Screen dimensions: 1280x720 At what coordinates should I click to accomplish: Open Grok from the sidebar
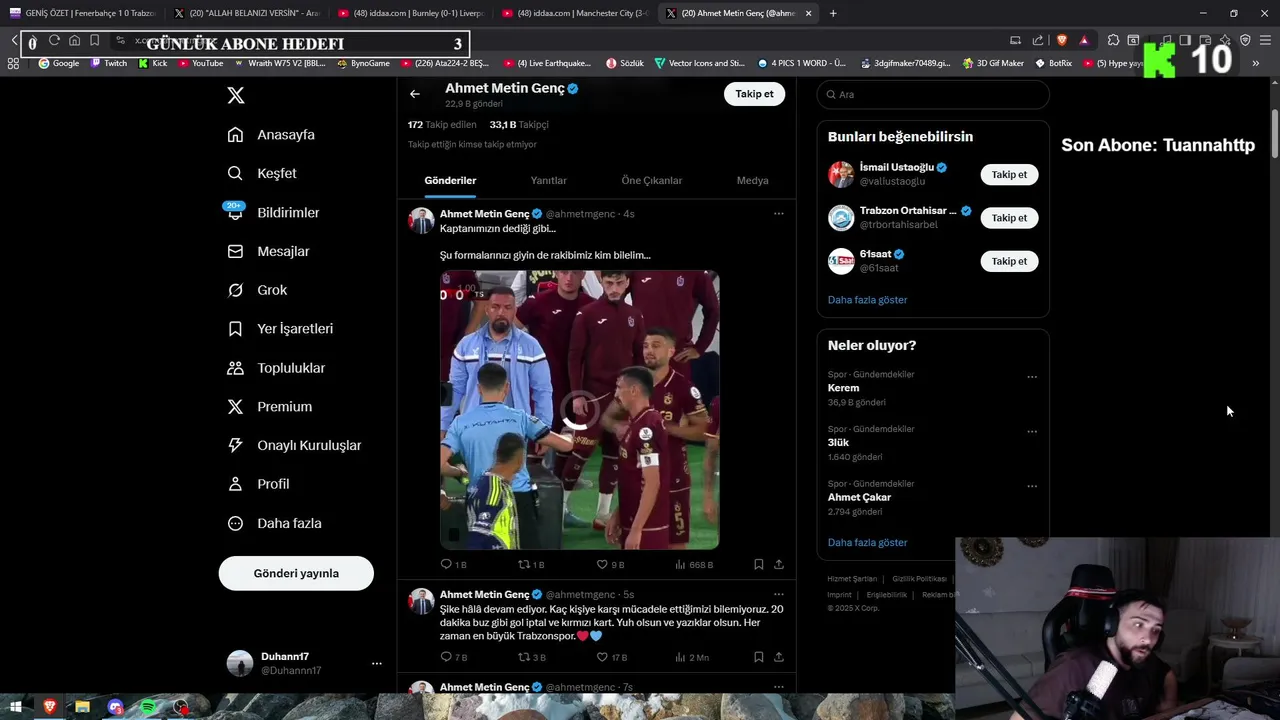point(257,290)
